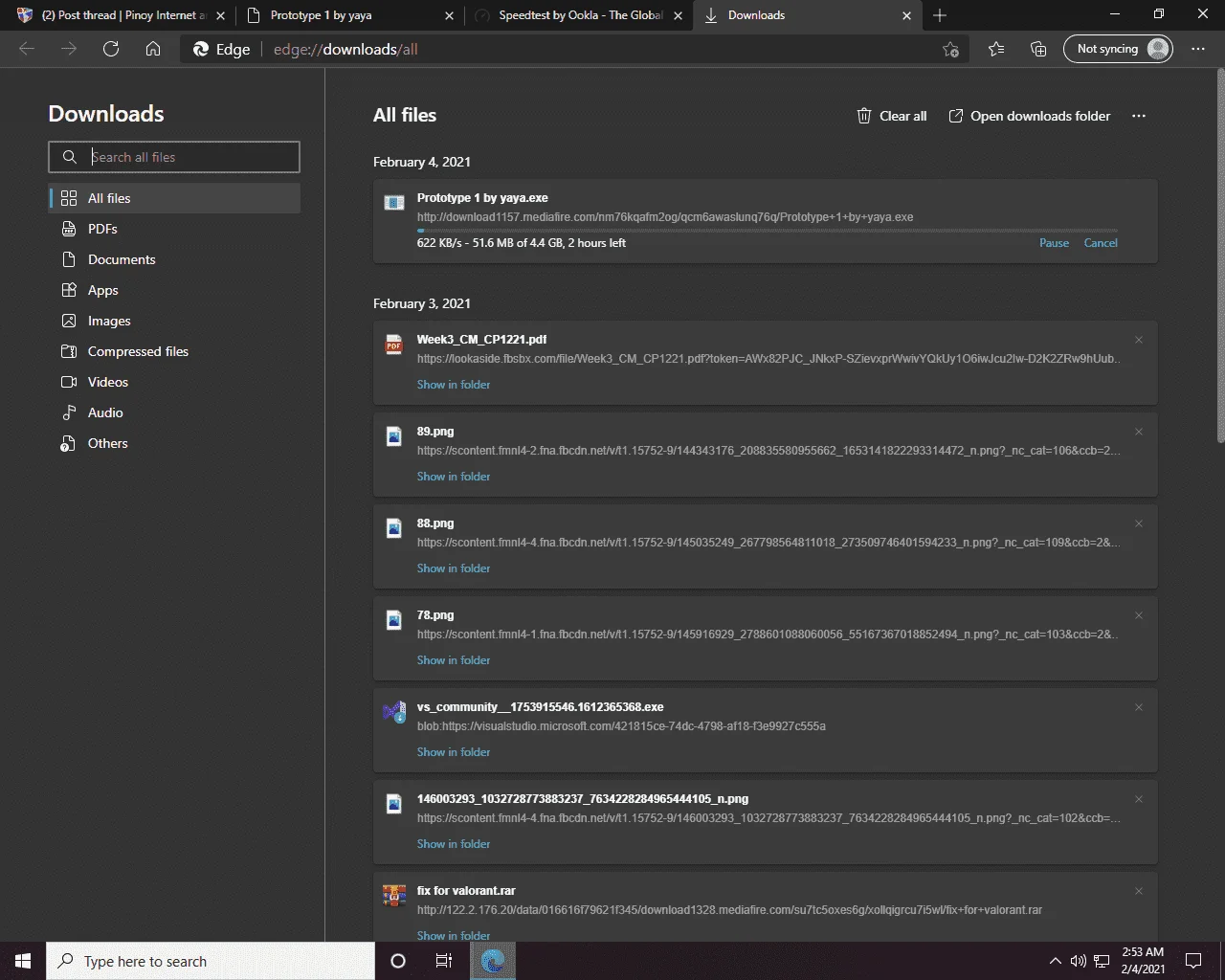Open the Collections icon
Viewport: 1225px width, 980px height.
coord(1038,49)
